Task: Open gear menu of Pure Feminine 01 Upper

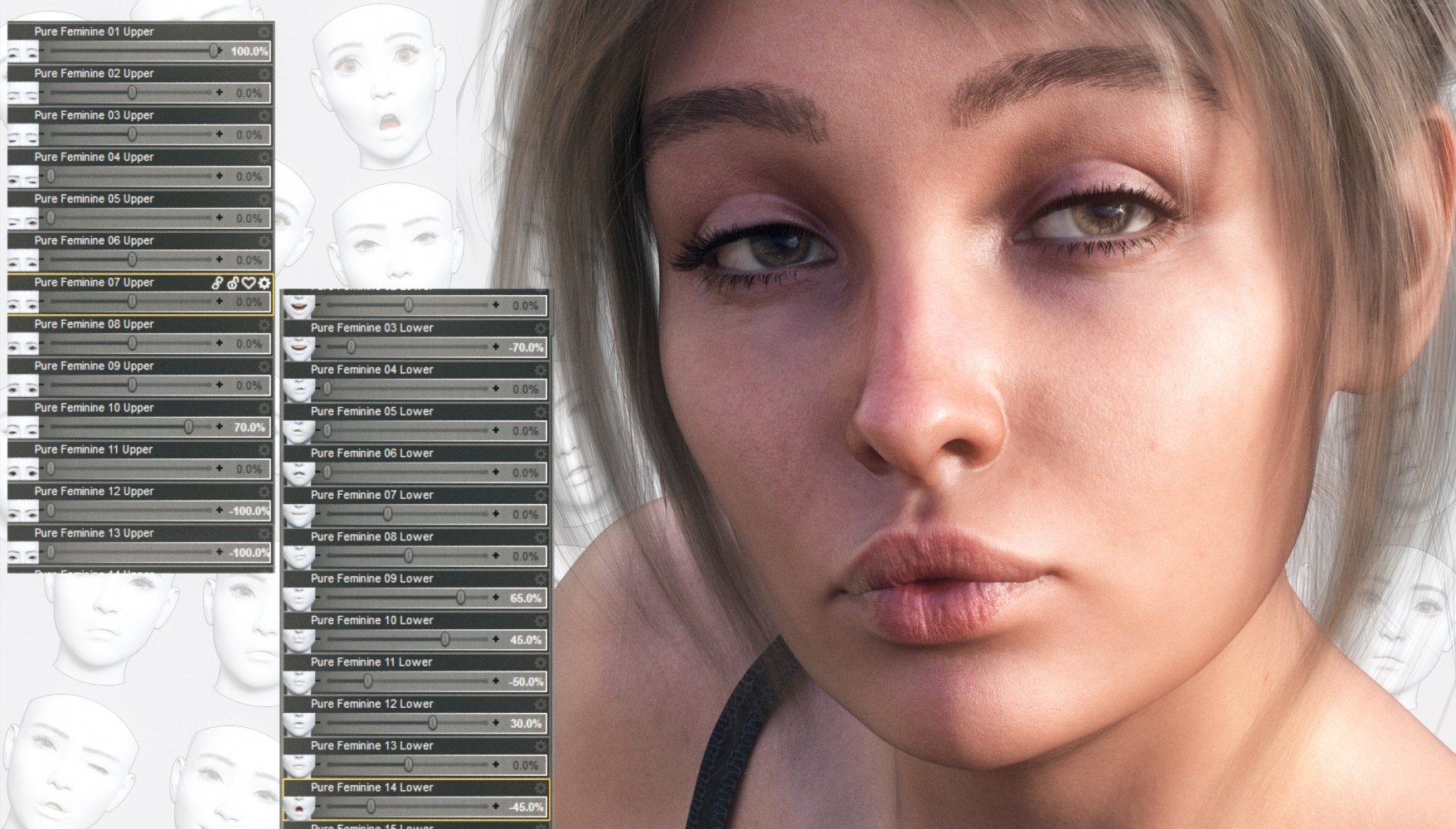Action: pyautogui.click(x=265, y=32)
